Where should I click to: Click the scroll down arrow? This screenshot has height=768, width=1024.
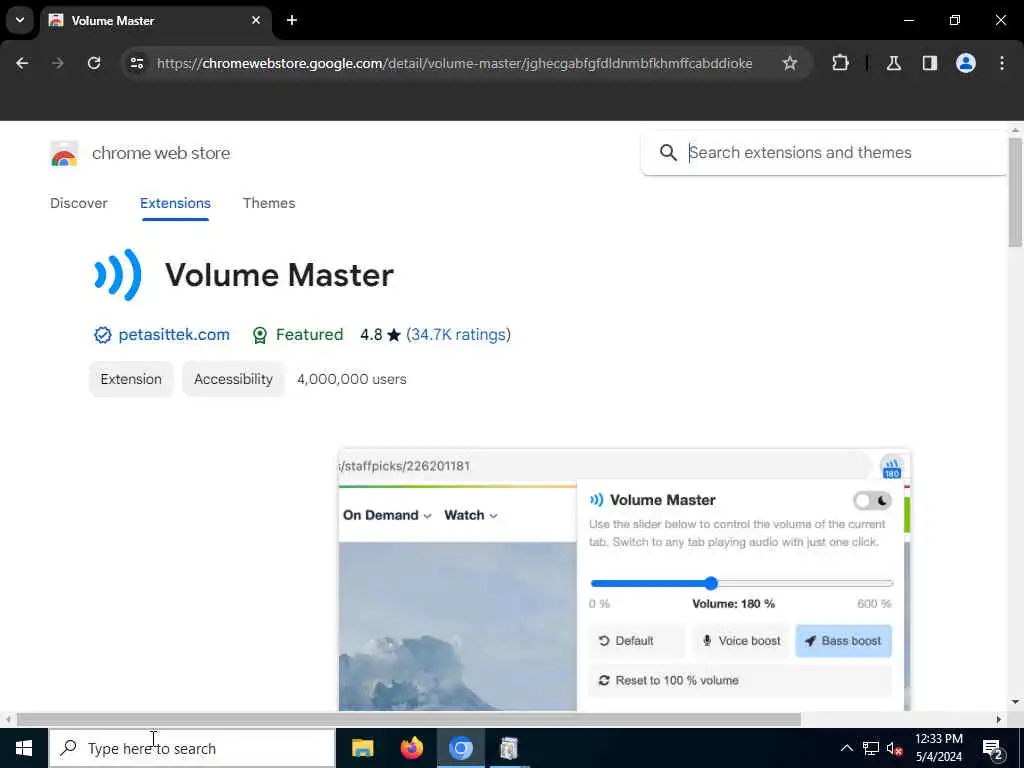pos(1015,702)
